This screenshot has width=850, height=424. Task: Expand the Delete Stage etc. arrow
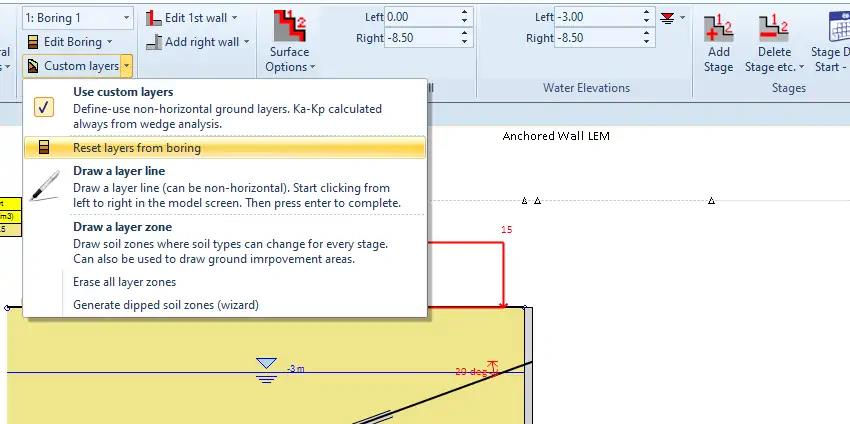click(x=802, y=68)
